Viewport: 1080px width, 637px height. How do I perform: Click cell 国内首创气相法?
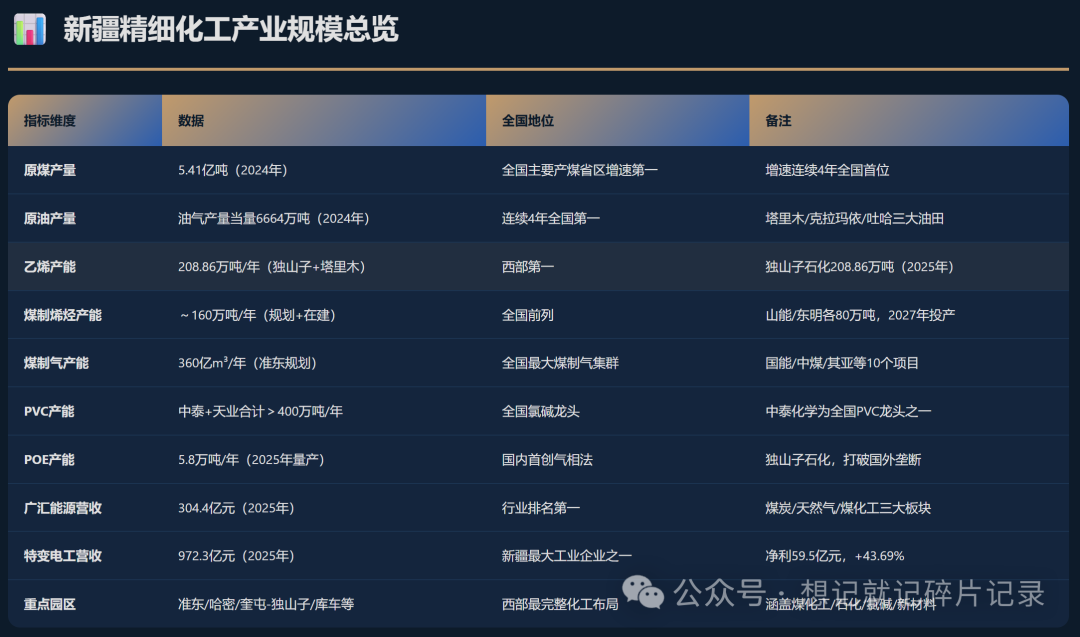[547, 459]
